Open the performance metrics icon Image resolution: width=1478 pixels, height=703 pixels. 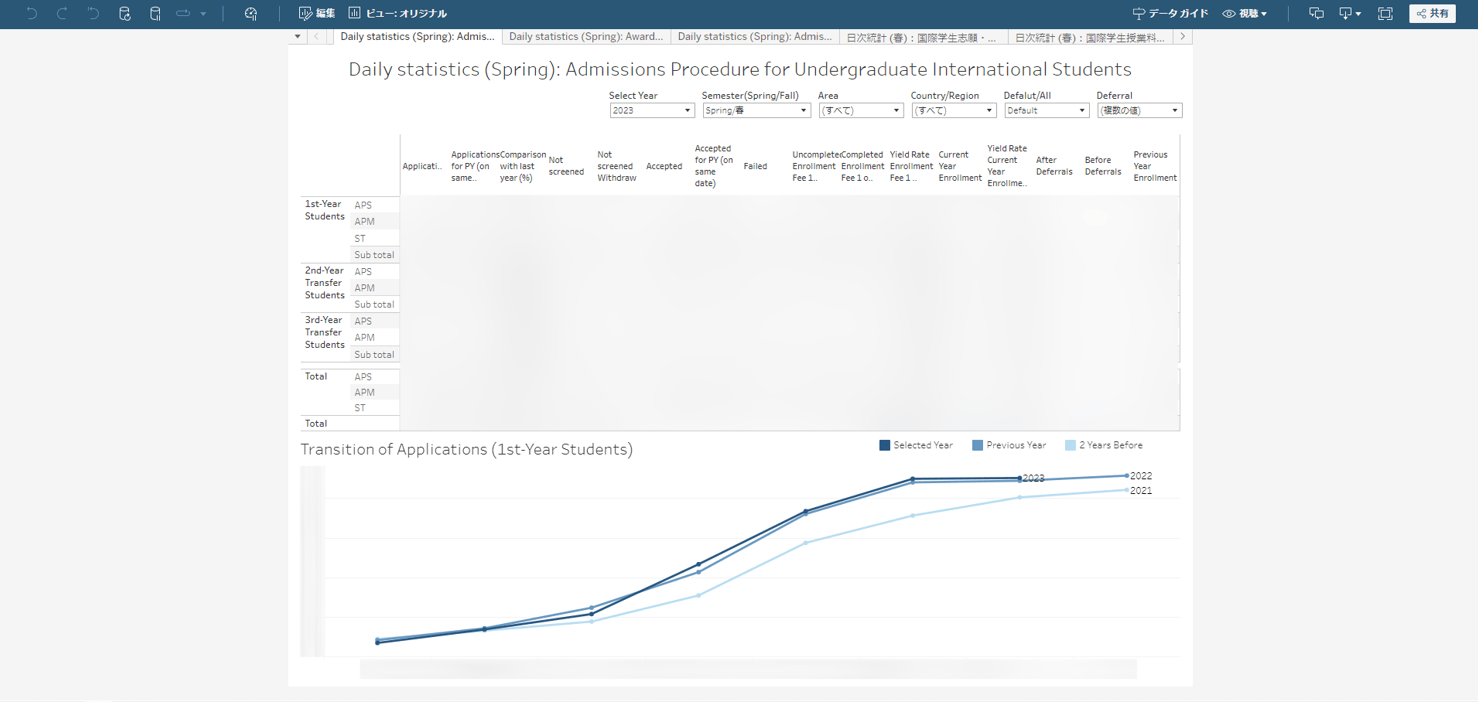tap(251, 13)
